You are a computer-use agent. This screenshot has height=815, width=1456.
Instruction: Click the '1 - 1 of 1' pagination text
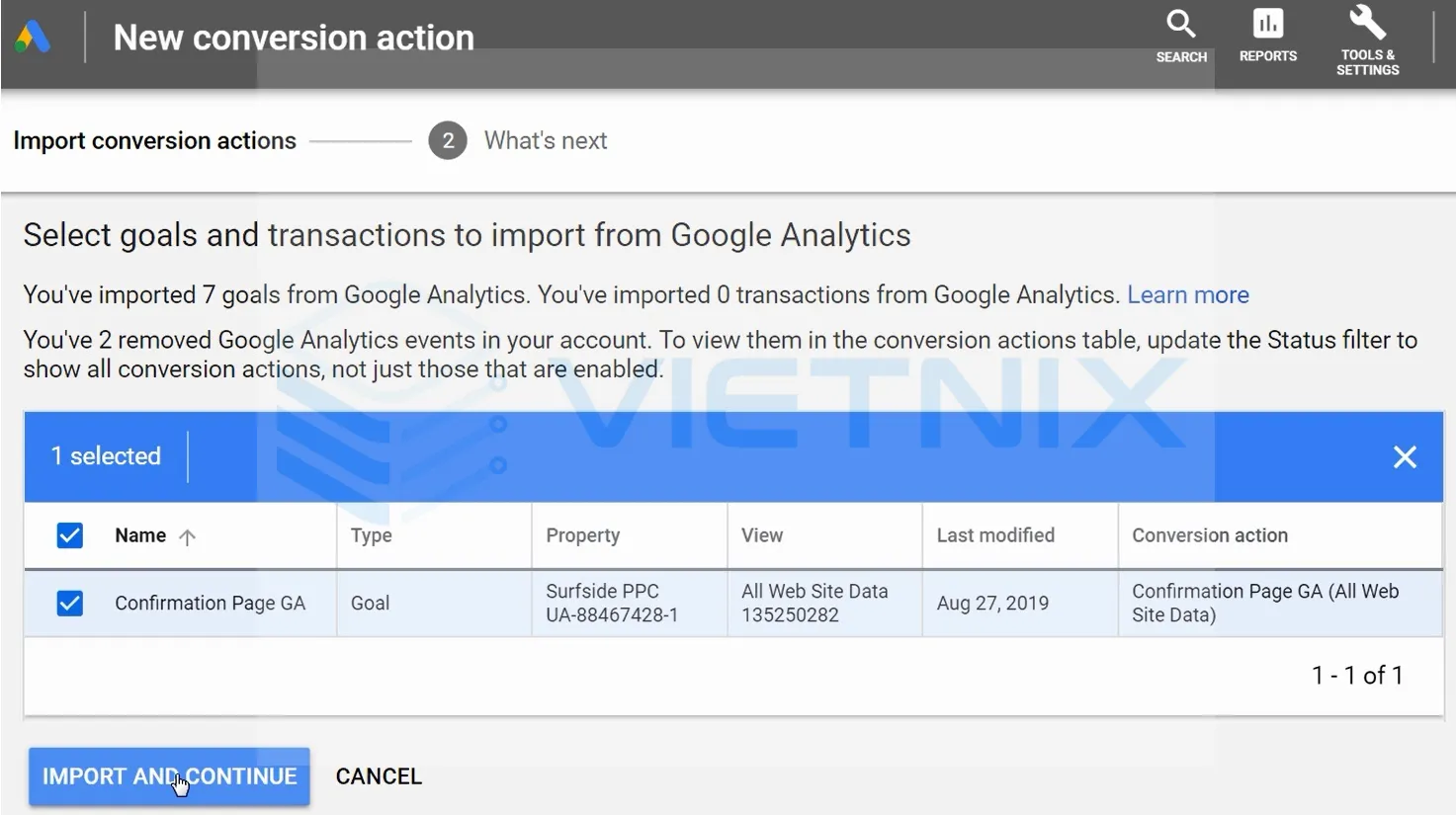tap(1357, 676)
